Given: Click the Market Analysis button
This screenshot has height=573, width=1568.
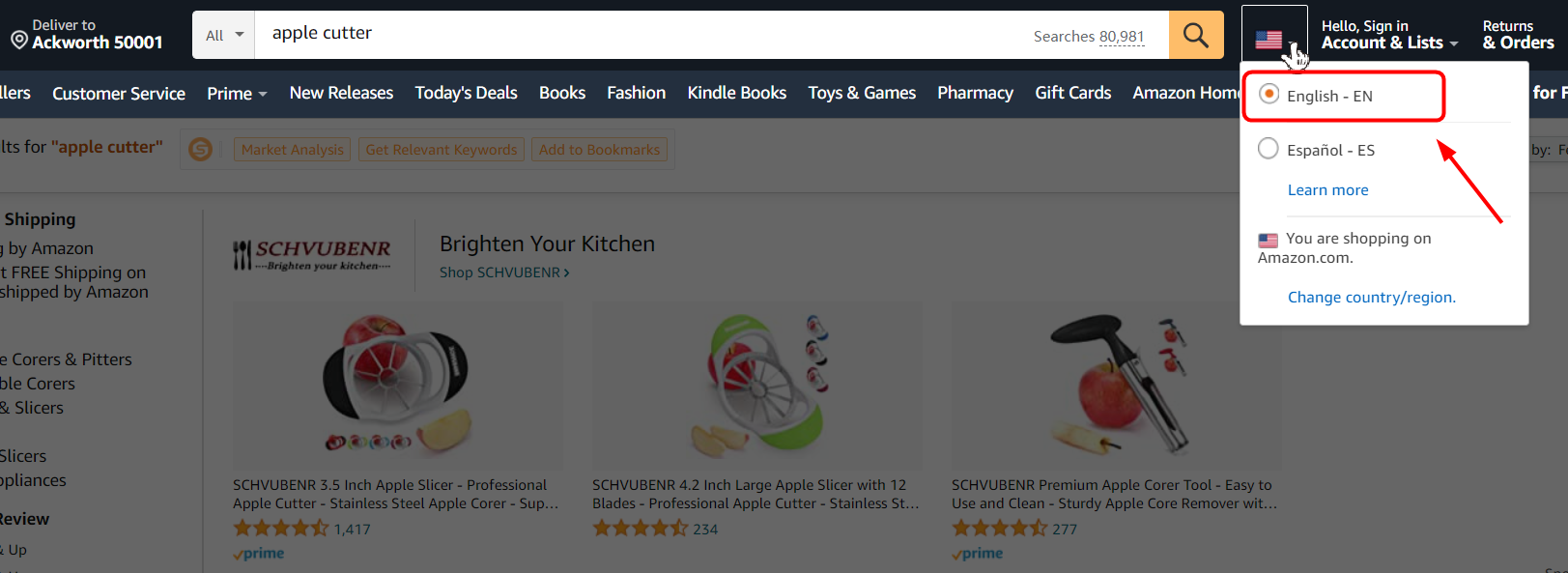Looking at the screenshot, I should 292,150.
